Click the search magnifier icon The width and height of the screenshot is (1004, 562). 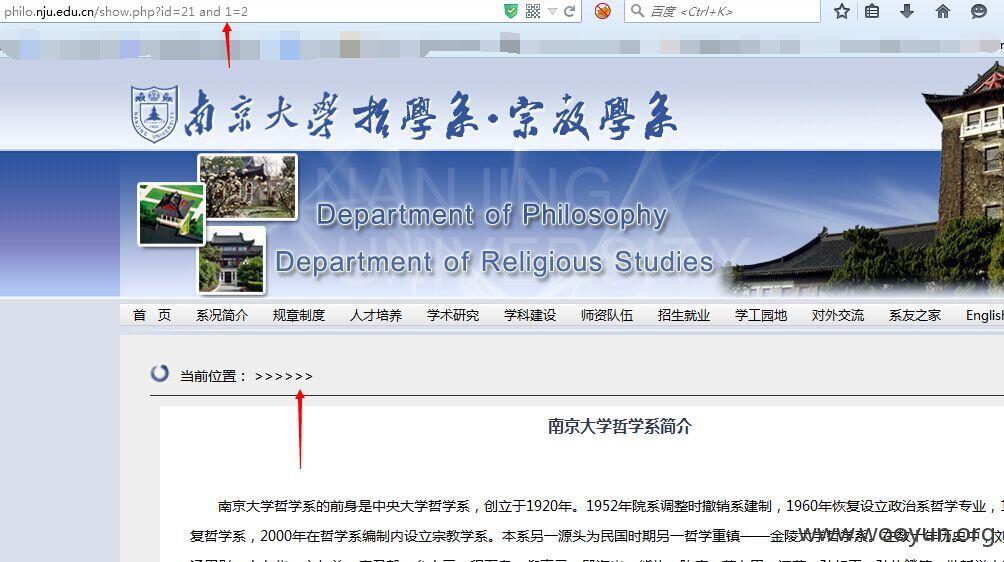tap(637, 11)
